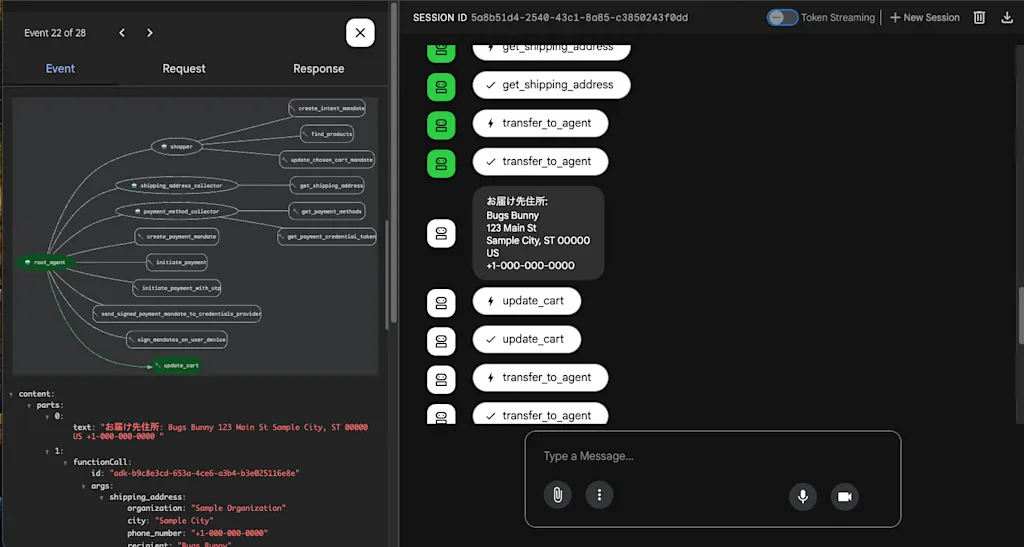Click the sign_mandates_on_user_device node
This screenshot has height=547, width=1024.
[x=177, y=339]
